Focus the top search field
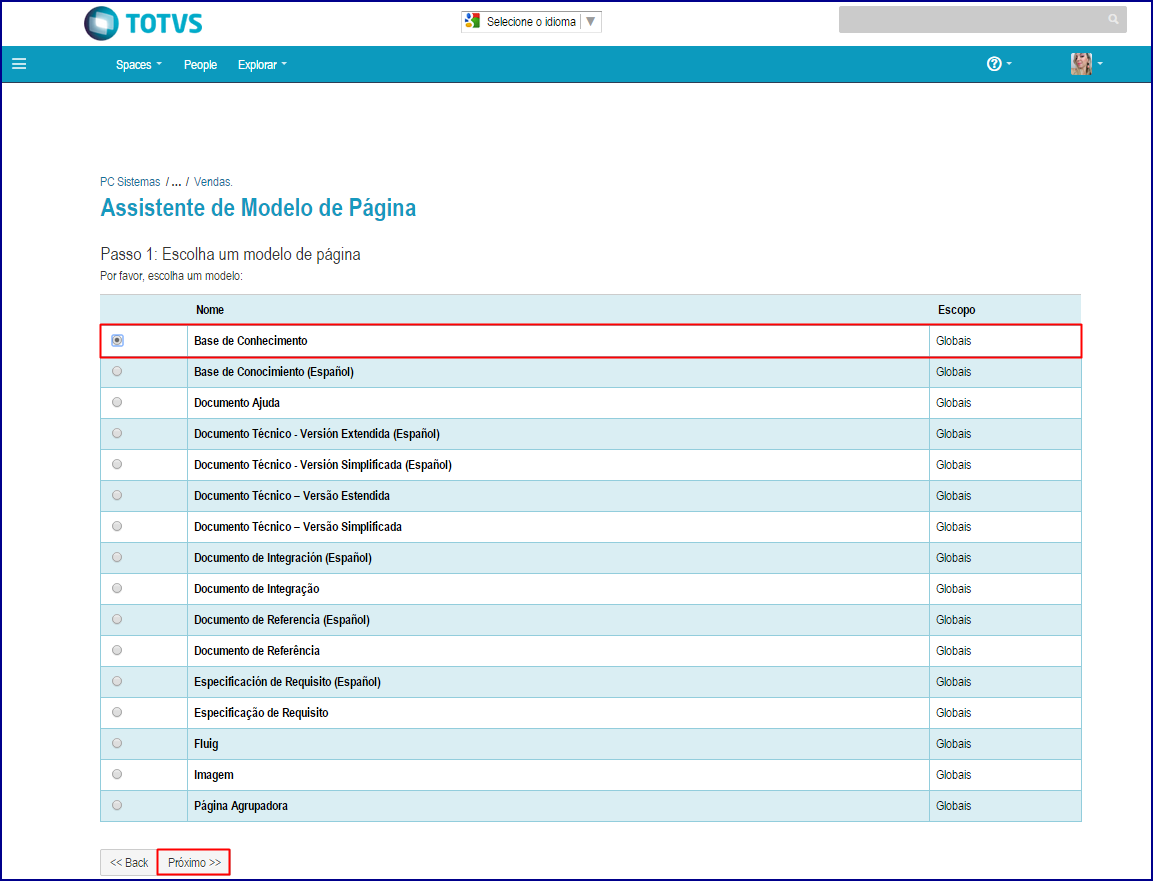This screenshot has width=1153, height=881. [x=982, y=20]
